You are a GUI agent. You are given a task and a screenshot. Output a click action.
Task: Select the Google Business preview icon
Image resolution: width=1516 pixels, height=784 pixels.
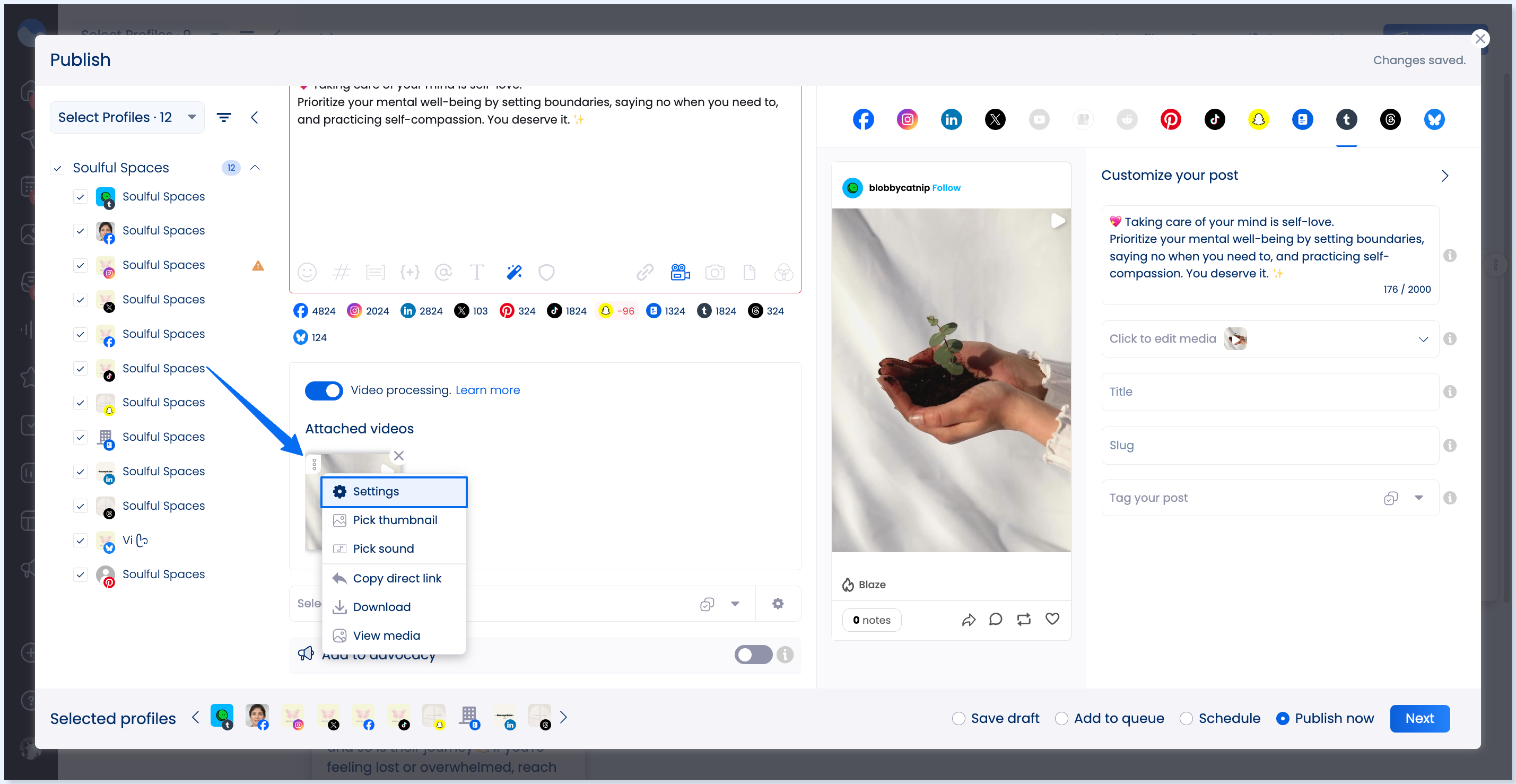[x=1302, y=119]
